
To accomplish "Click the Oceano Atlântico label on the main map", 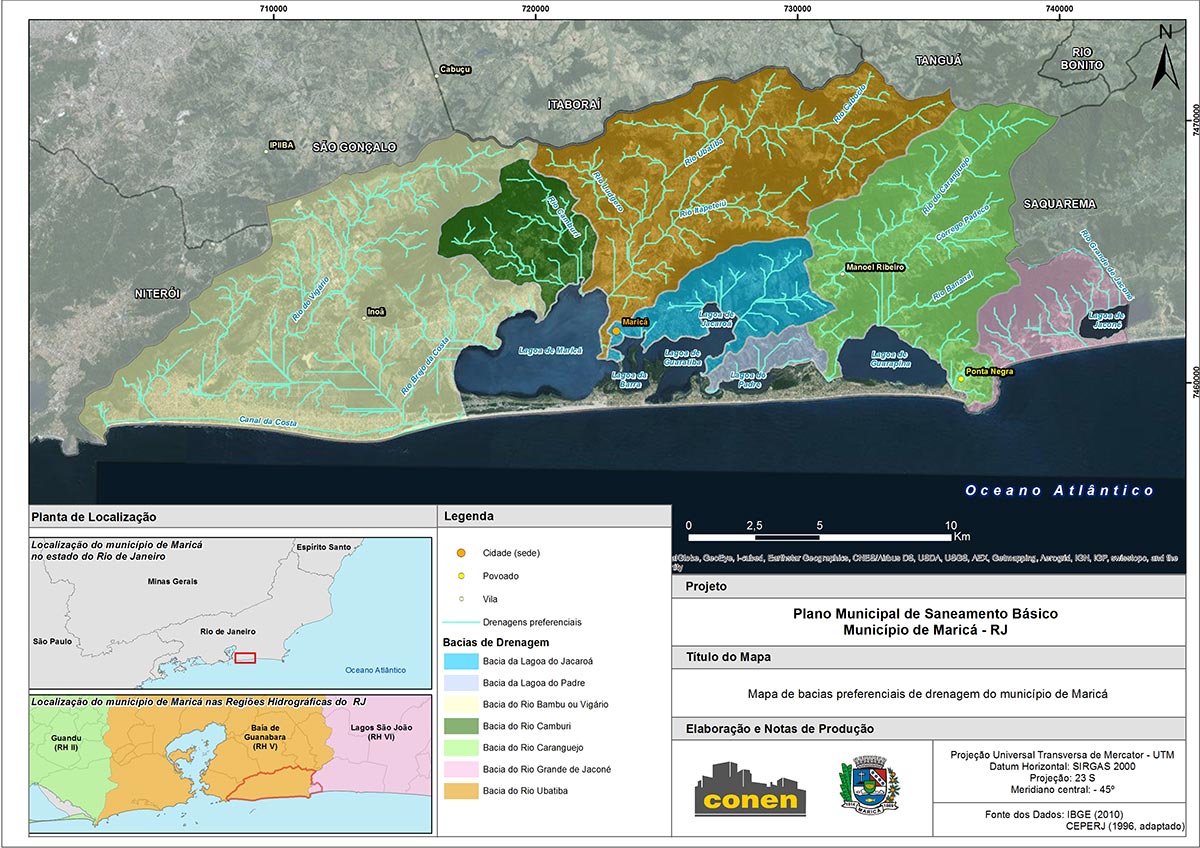I will pyautogui.click(x=1059, y=490).
